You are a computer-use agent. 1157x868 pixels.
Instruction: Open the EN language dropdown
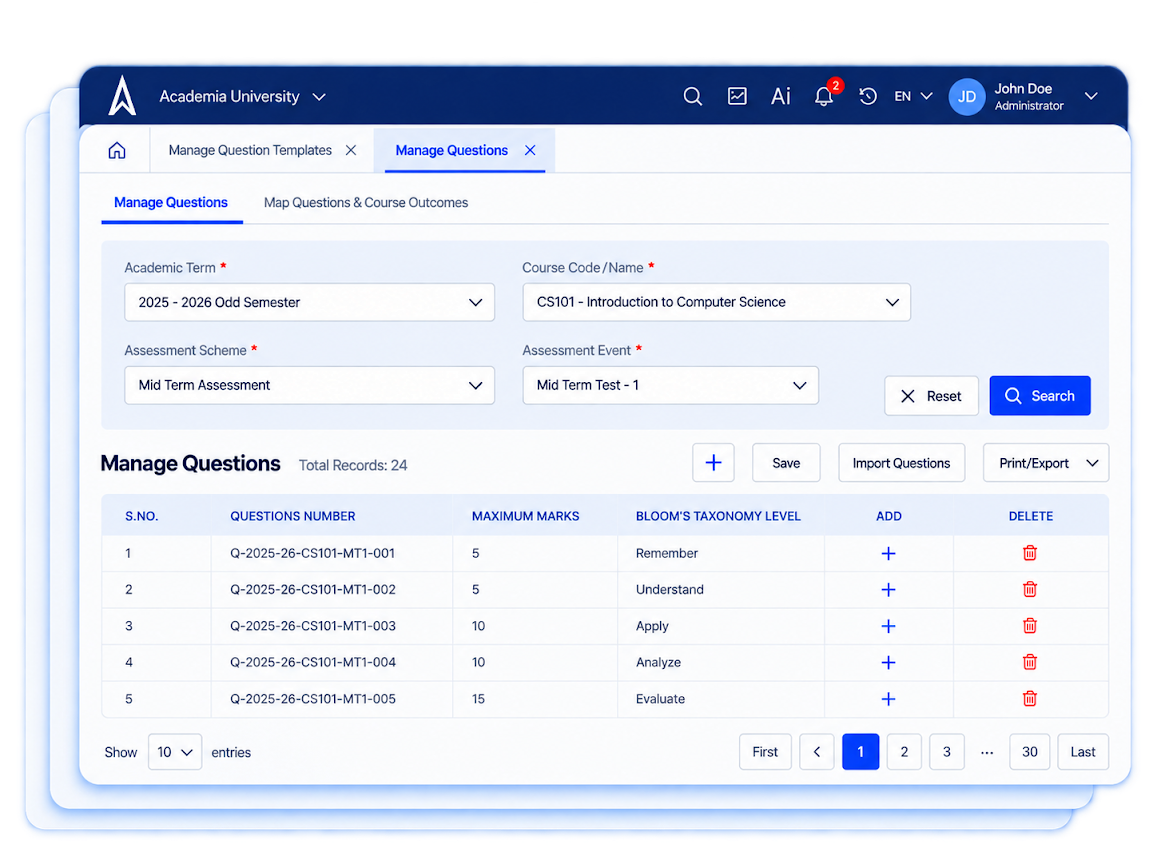913,96
